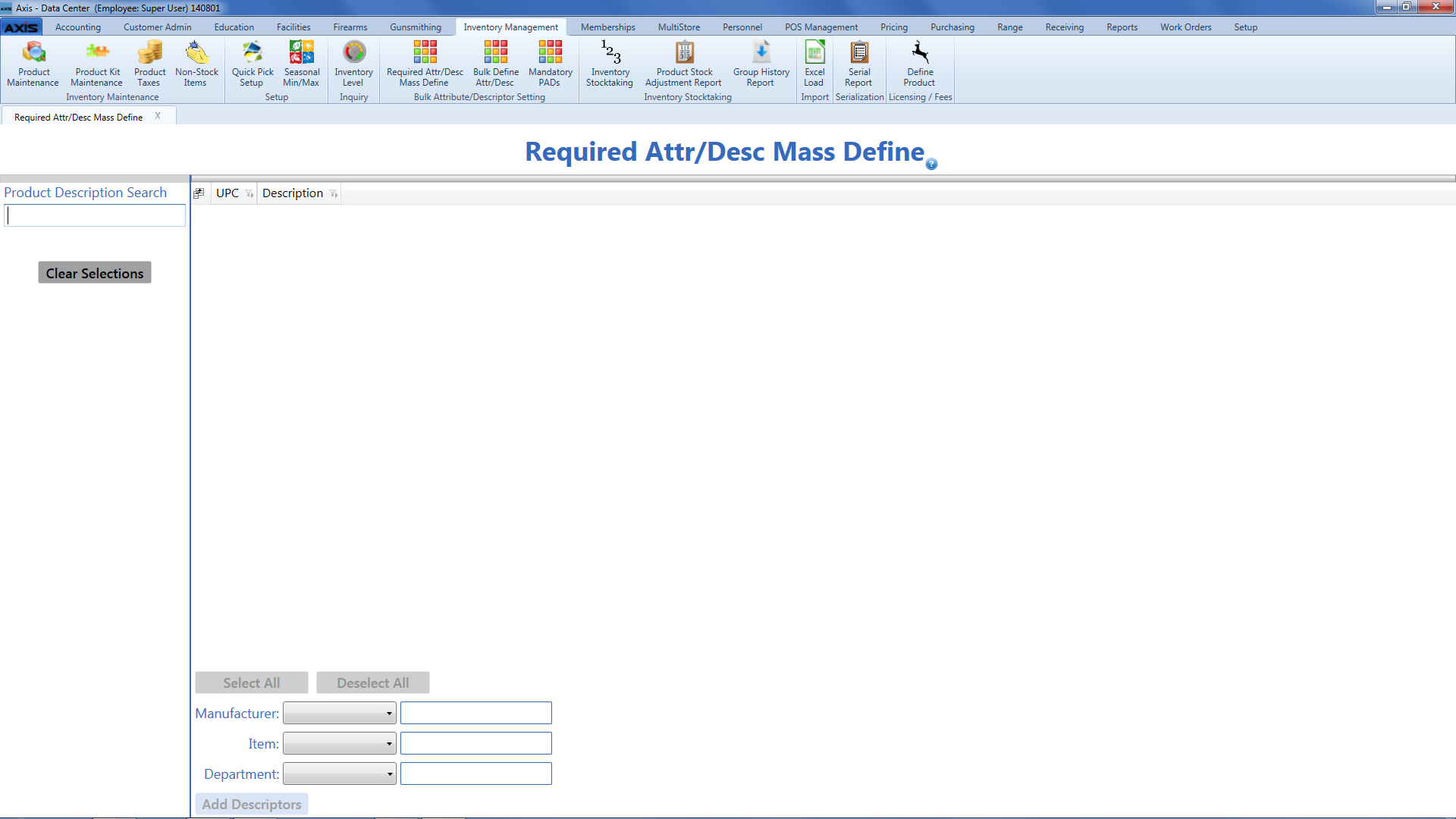Open the Setup ribbon tab
Viewport: 1456px width, 819px height.
tap(1246, 27)
